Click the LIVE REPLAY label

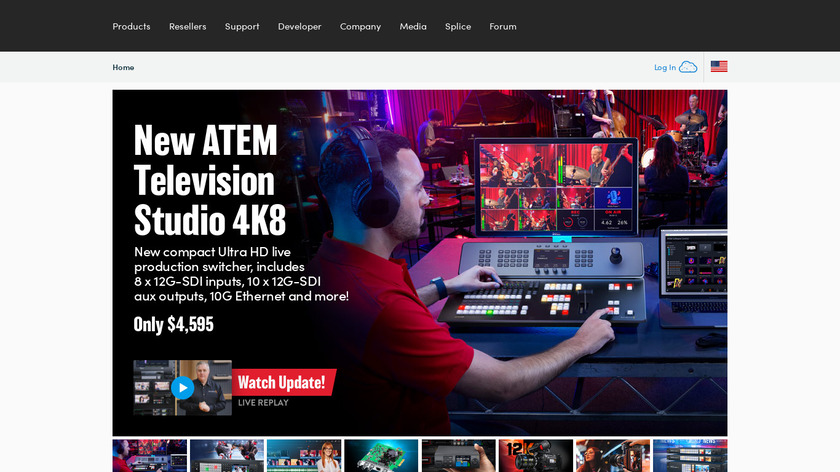point(263,402)
